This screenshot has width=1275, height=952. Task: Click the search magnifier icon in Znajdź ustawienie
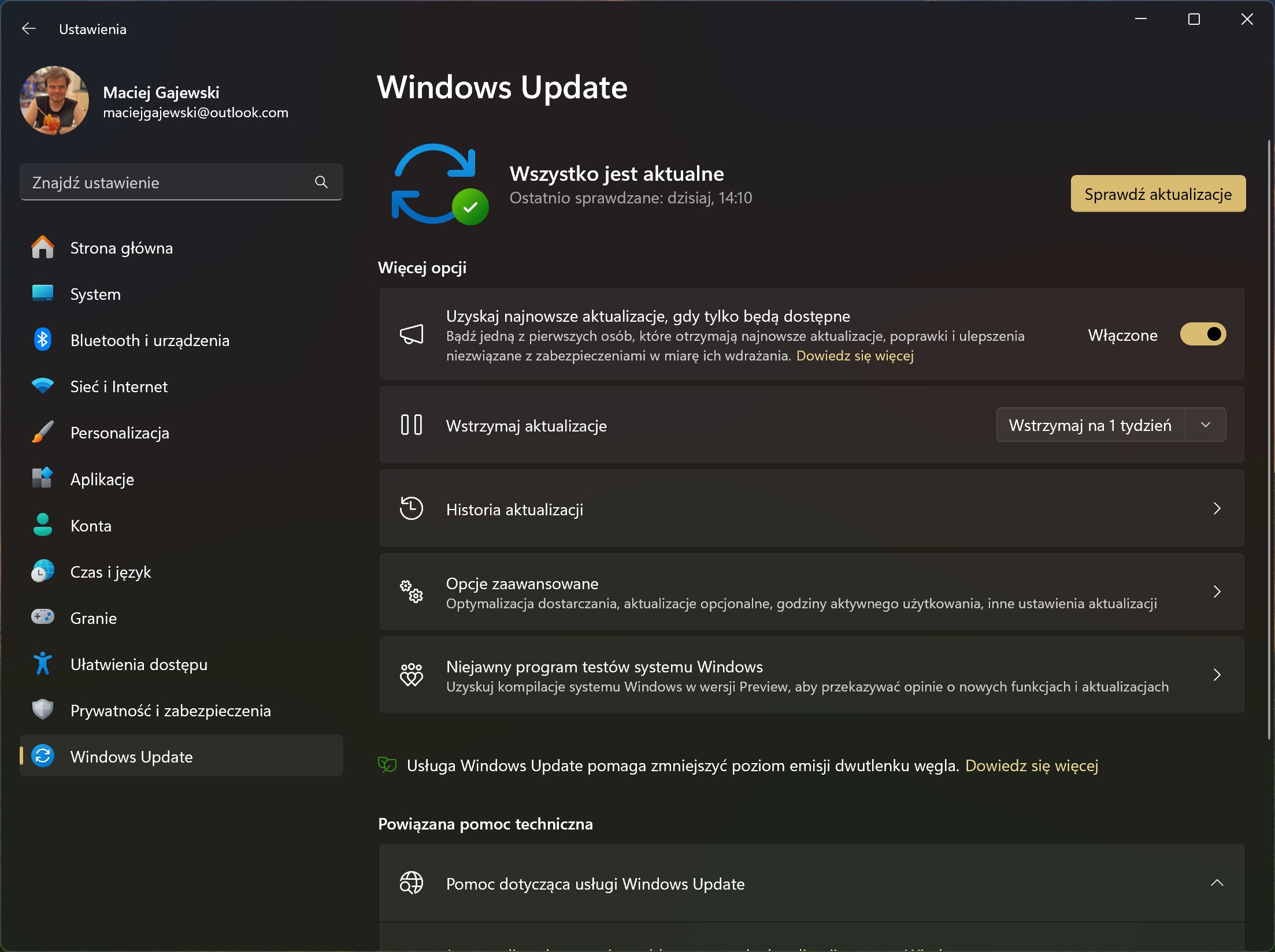[x=321, y=183]
